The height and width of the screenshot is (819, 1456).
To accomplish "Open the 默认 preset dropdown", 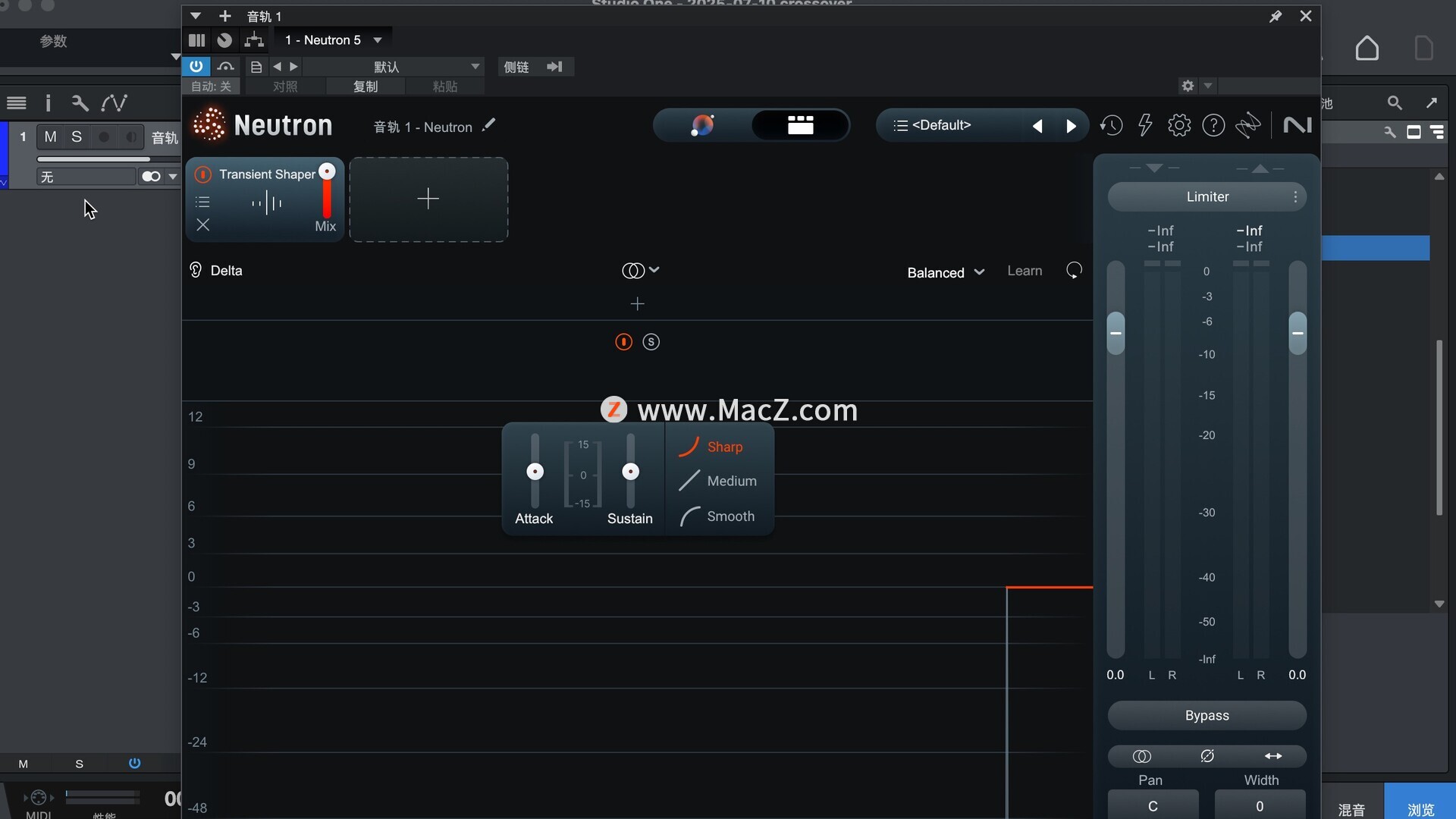I will [x=393, y=67].
